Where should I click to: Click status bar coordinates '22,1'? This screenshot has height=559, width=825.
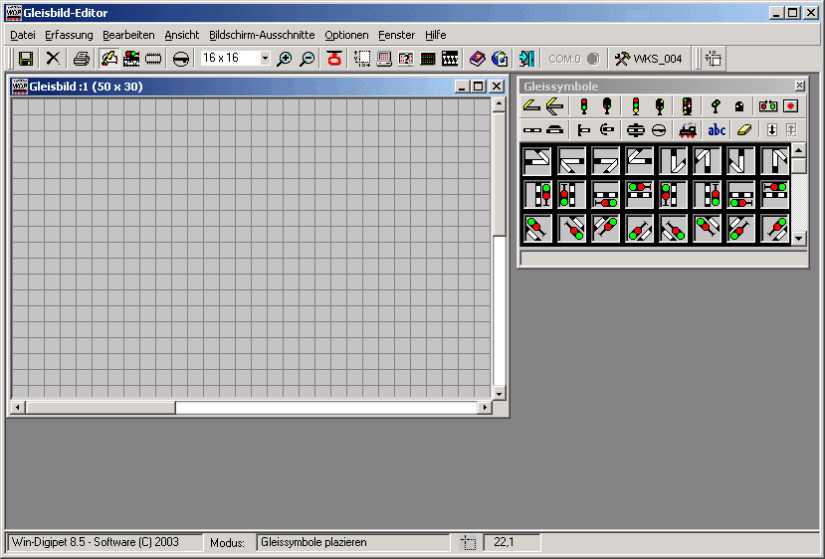click(504, 542)
